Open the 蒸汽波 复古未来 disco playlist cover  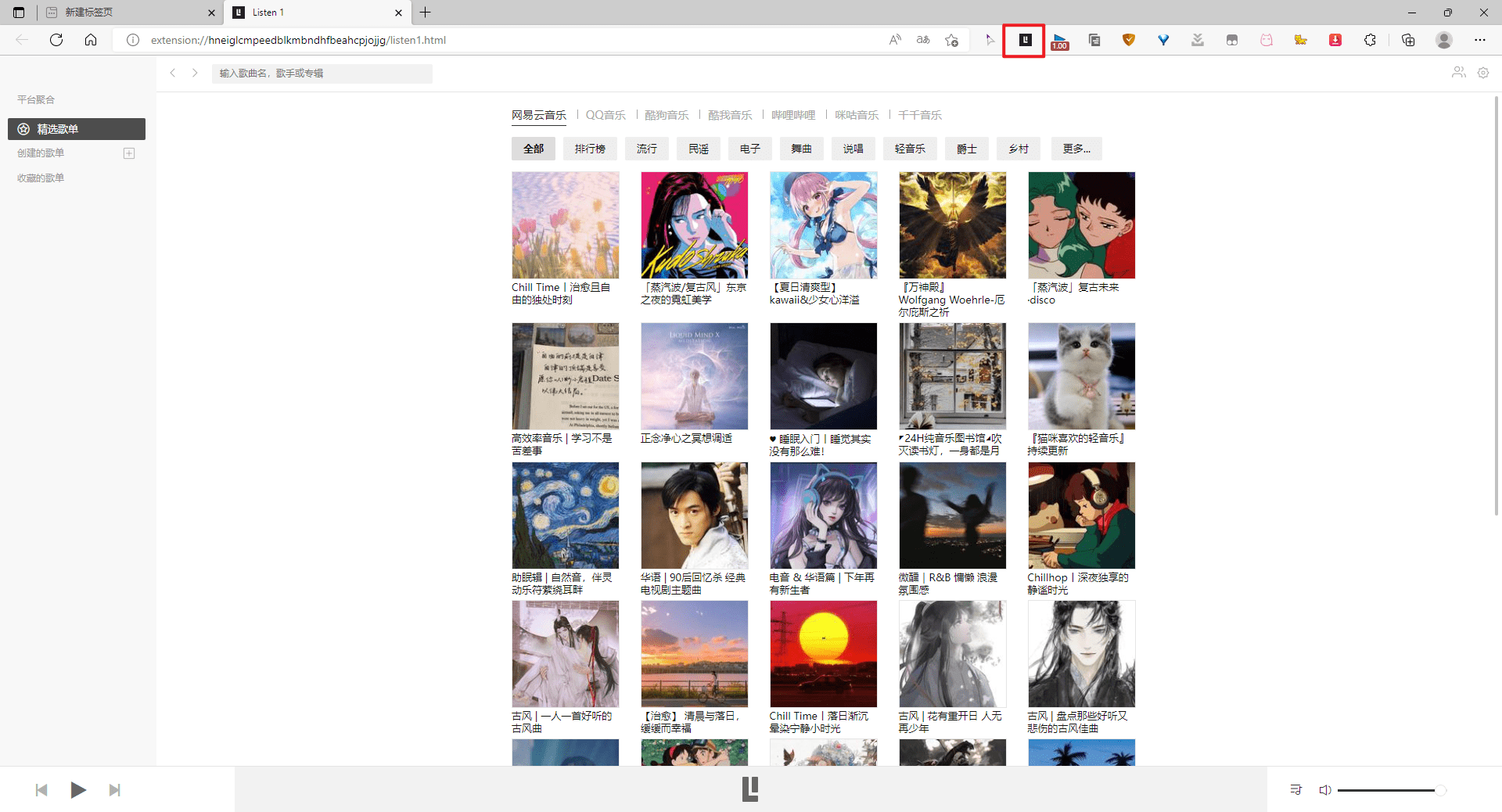click(x=1082, y=225)
